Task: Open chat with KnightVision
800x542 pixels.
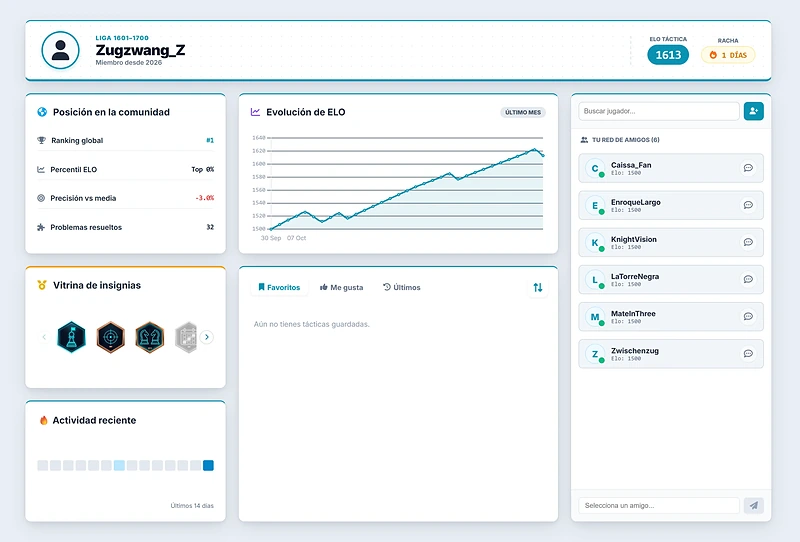Action: (748, 242)
